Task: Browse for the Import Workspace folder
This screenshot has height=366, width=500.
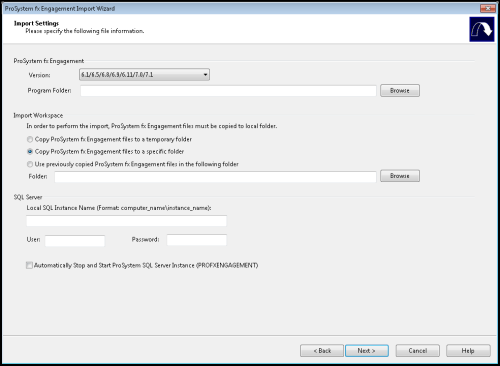Action: 400,176
